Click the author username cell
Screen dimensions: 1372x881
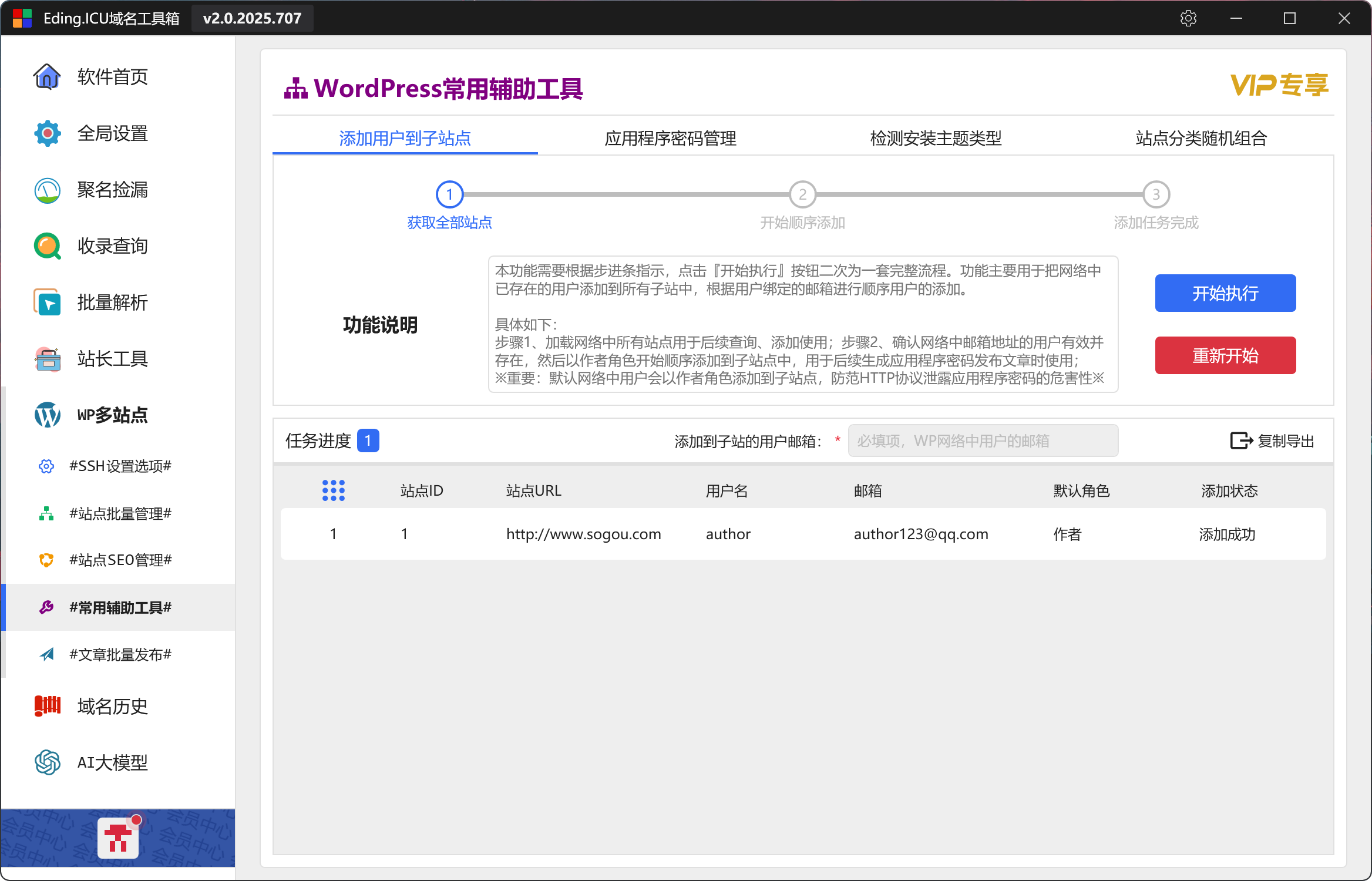(728, 534)
